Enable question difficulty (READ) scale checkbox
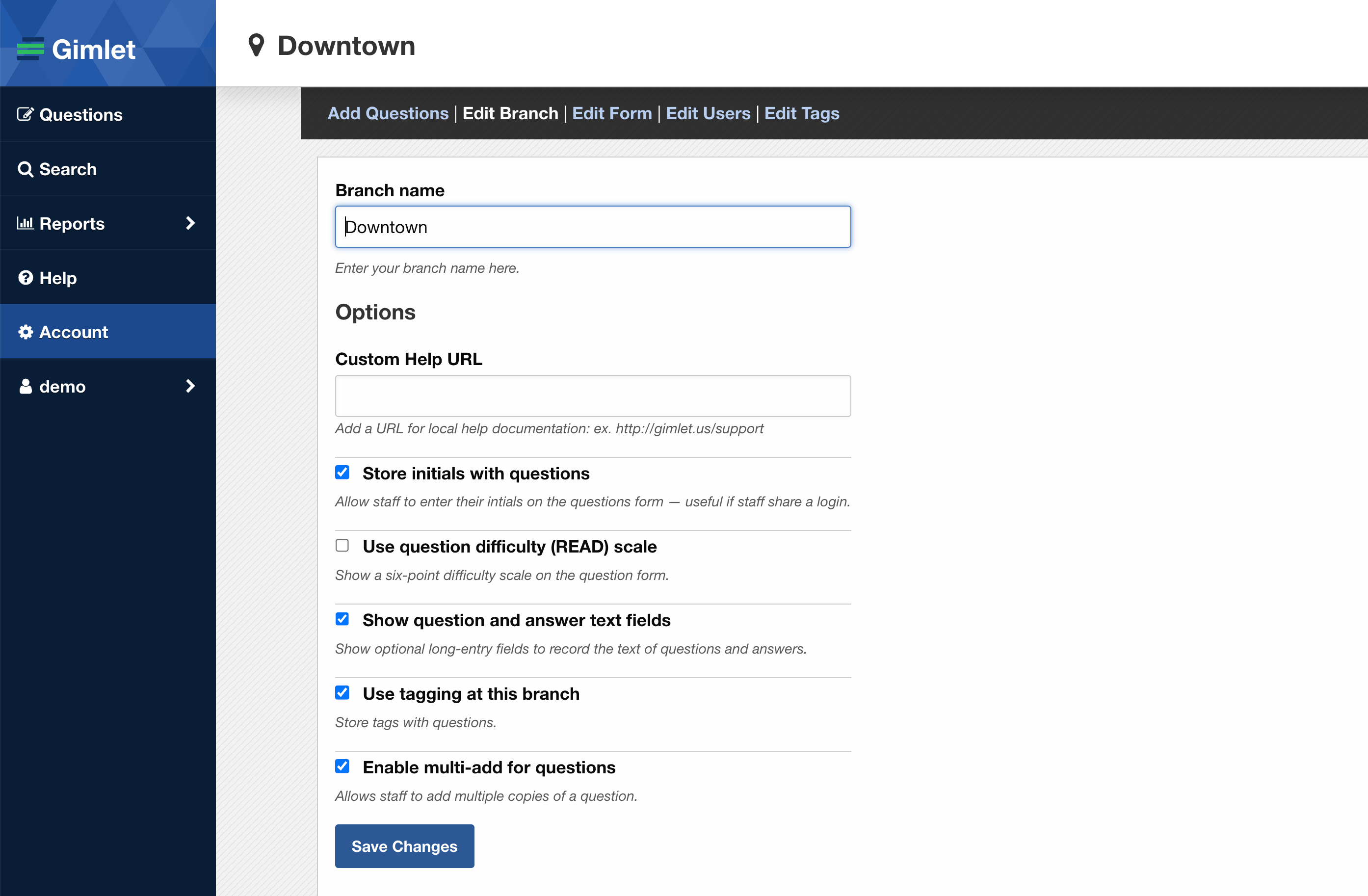The height and width of the screenshot is (896, 1368). click(342, 546)
